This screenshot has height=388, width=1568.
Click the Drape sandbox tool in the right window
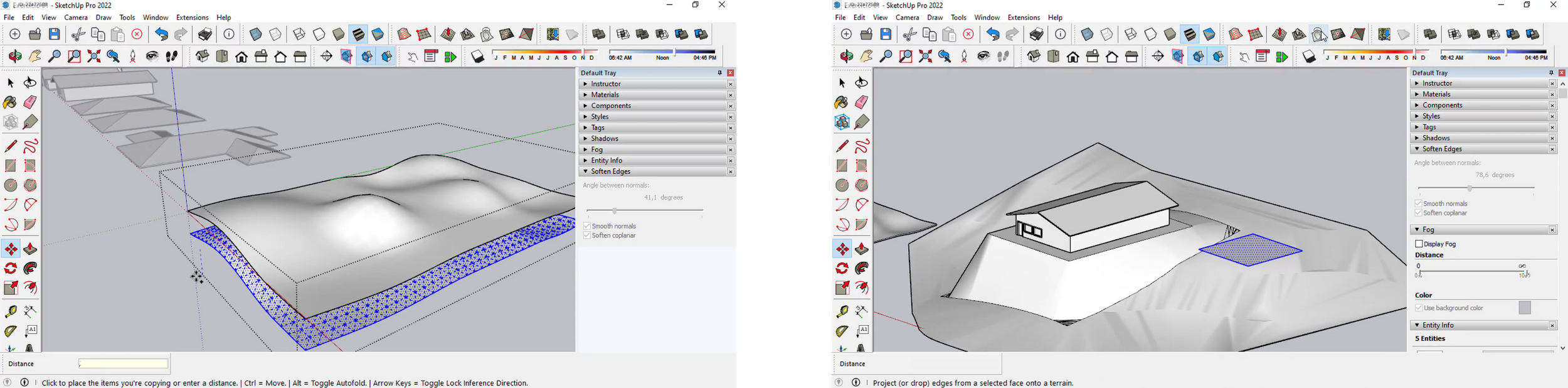(1318, 35)
